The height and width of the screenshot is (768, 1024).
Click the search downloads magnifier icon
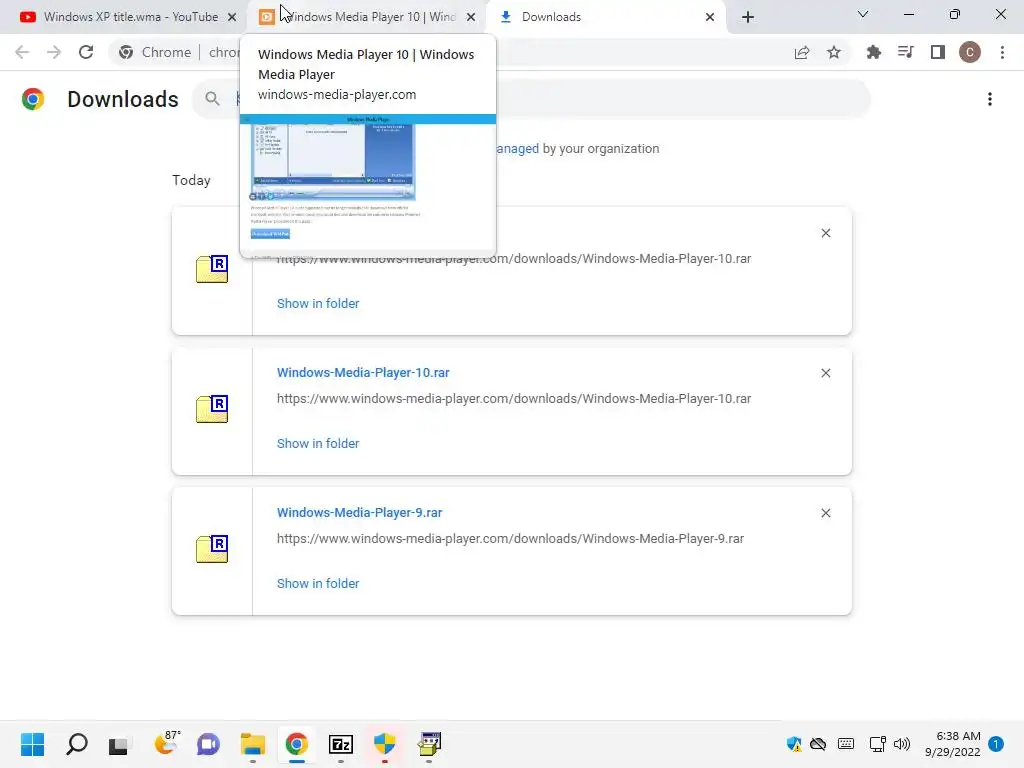point(212,99)
